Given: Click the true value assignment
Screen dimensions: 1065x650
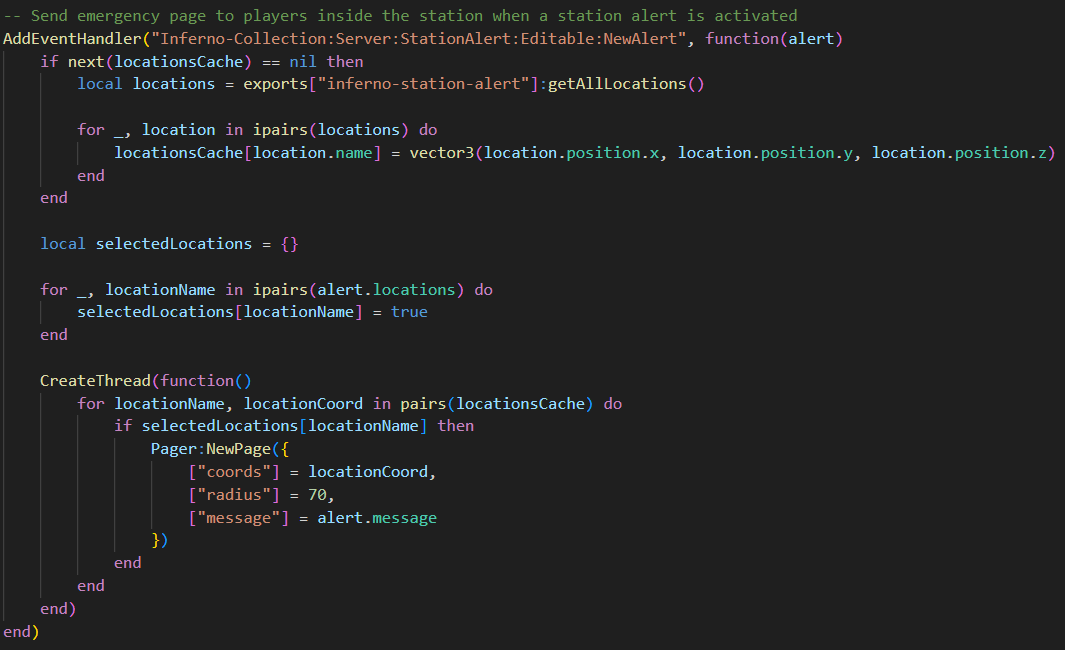Looking at the screenshot, I should click(x=409, y=312).
